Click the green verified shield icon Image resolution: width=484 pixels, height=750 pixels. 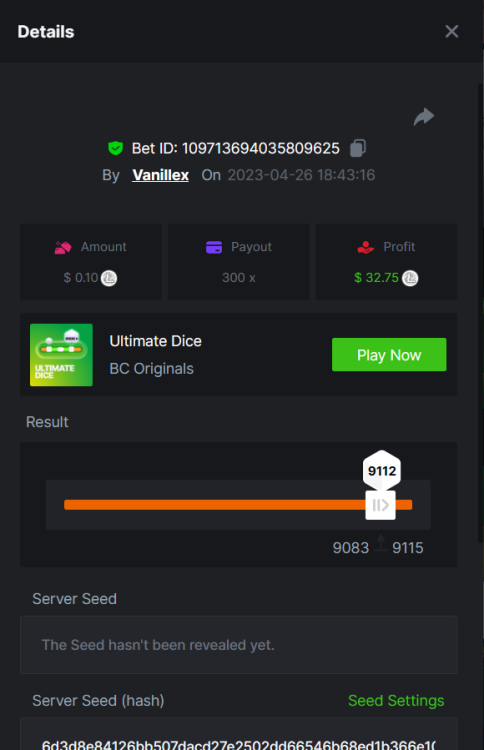pos(115,148)
